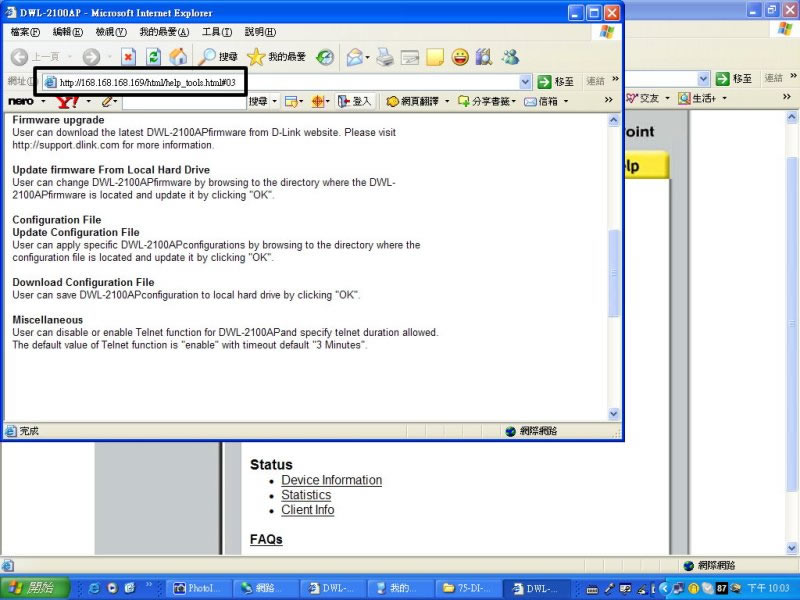Switch to the 我的... taskbar button

402,588
